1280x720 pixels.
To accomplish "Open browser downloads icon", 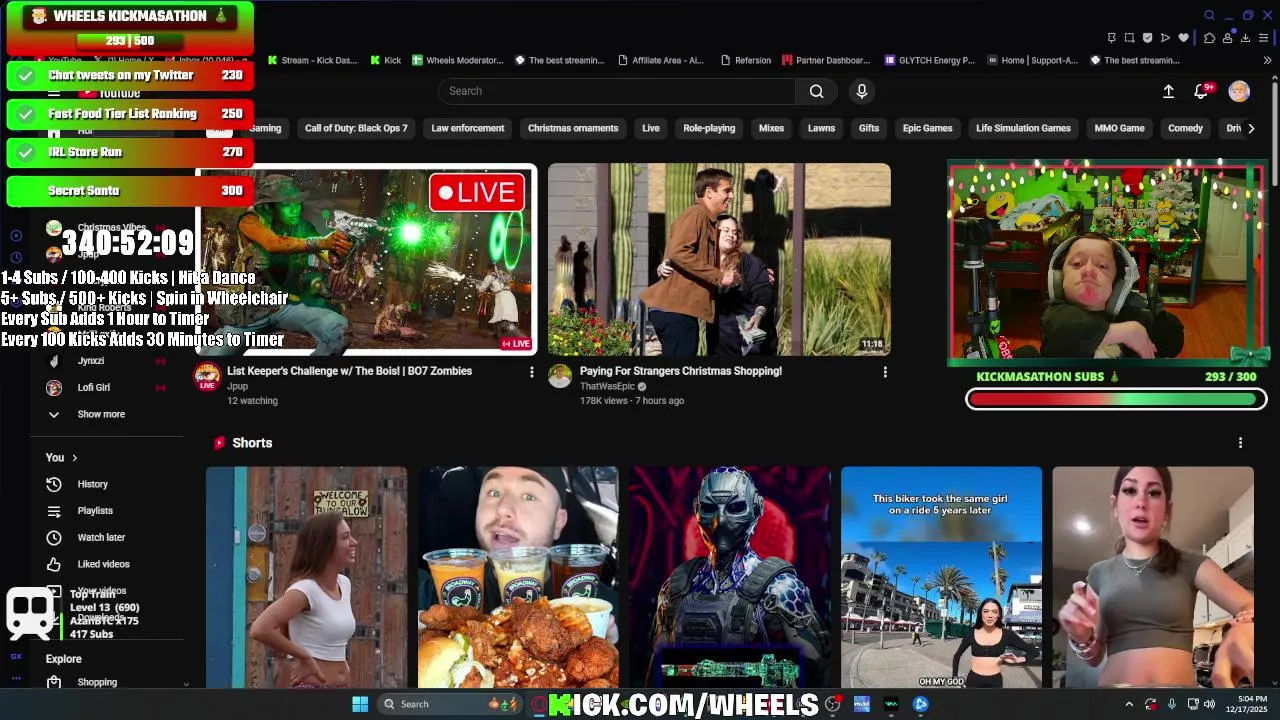I will click(1245, 38).
